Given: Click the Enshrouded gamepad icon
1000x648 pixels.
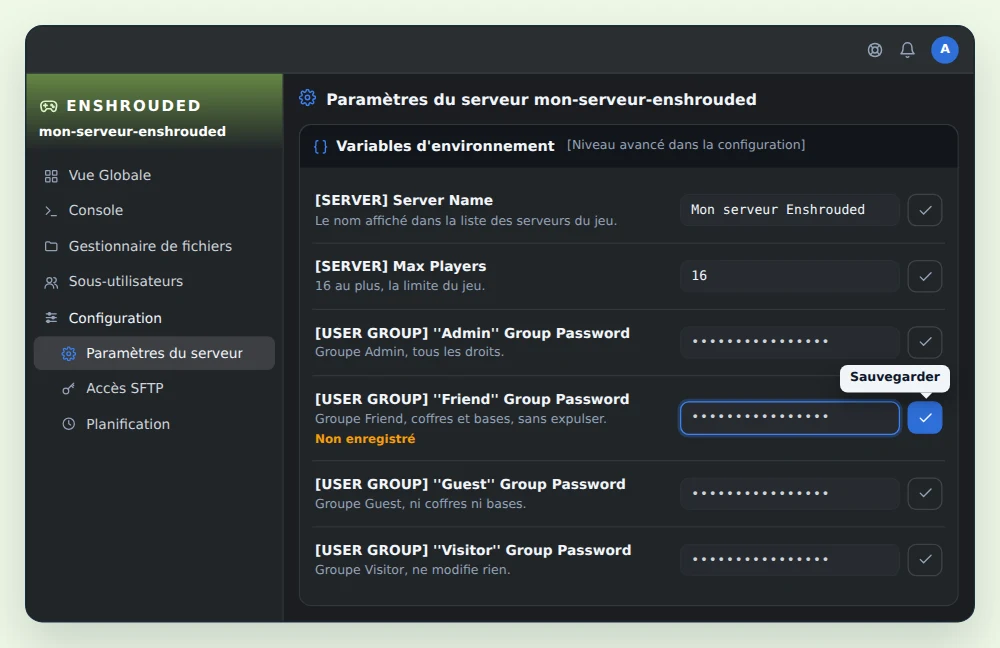Looking at the screenshot, I should pos(48,106).
